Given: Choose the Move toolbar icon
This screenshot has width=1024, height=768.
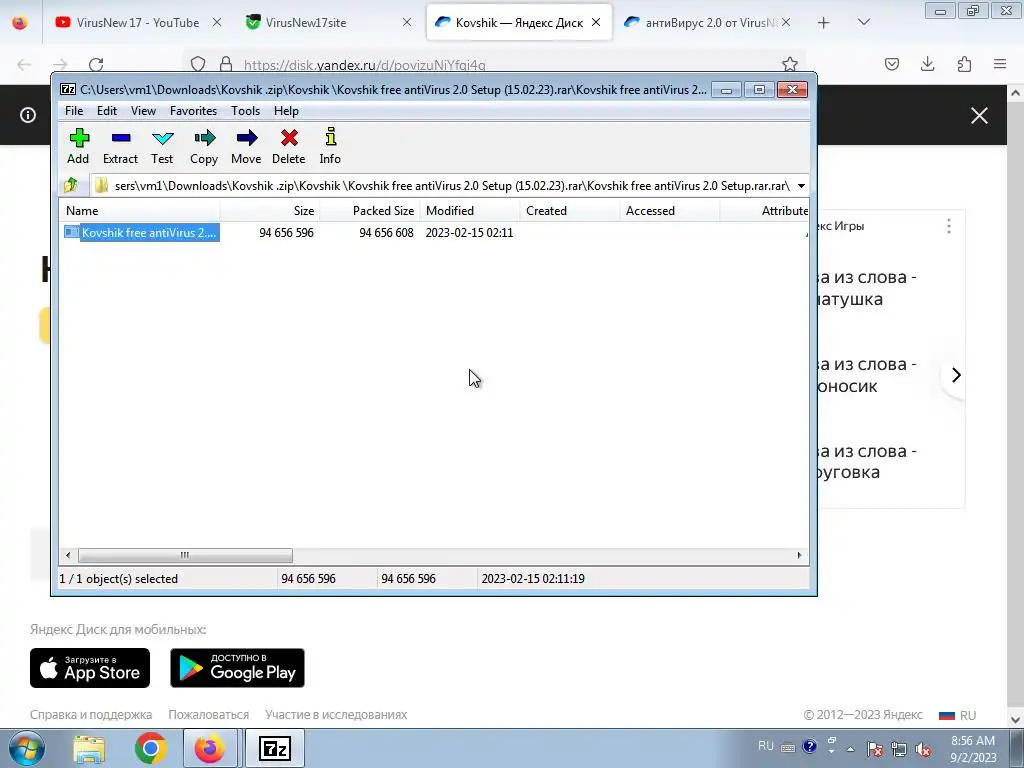Looking at the screenshot, I should pos(246,147).
